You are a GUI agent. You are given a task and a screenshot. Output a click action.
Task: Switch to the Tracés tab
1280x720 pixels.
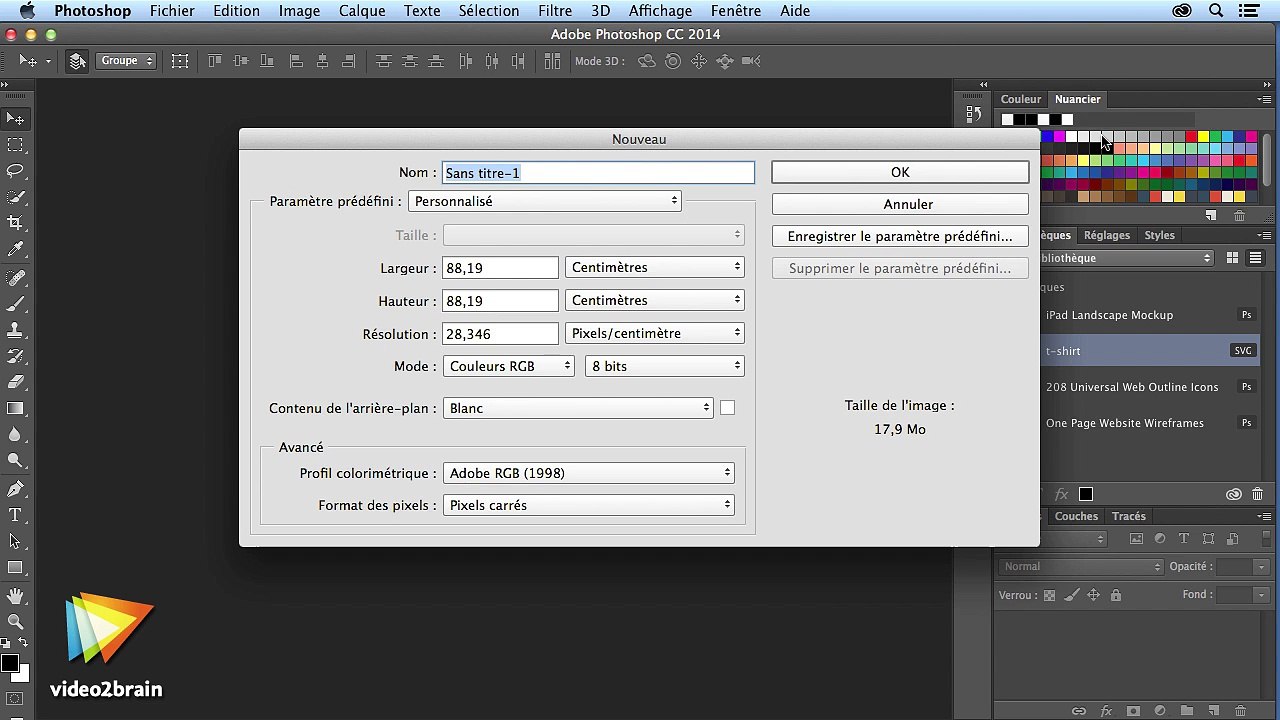tap(1129, 516)
